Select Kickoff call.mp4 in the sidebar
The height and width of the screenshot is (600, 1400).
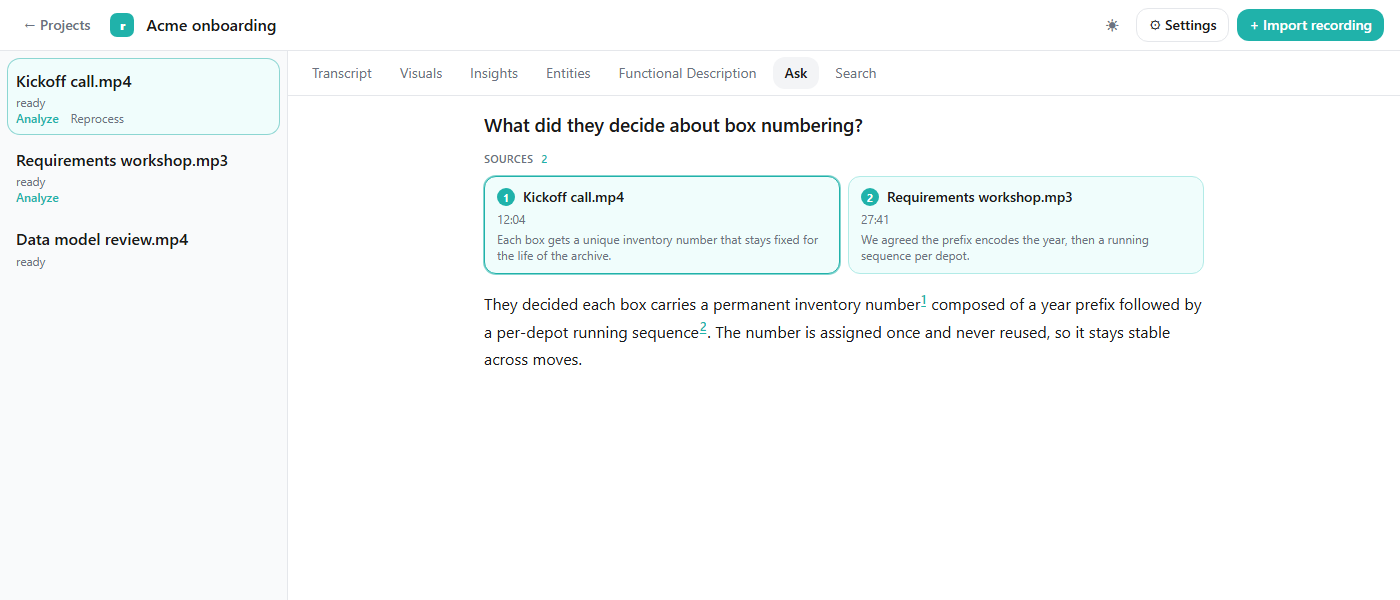coord(143,97)
